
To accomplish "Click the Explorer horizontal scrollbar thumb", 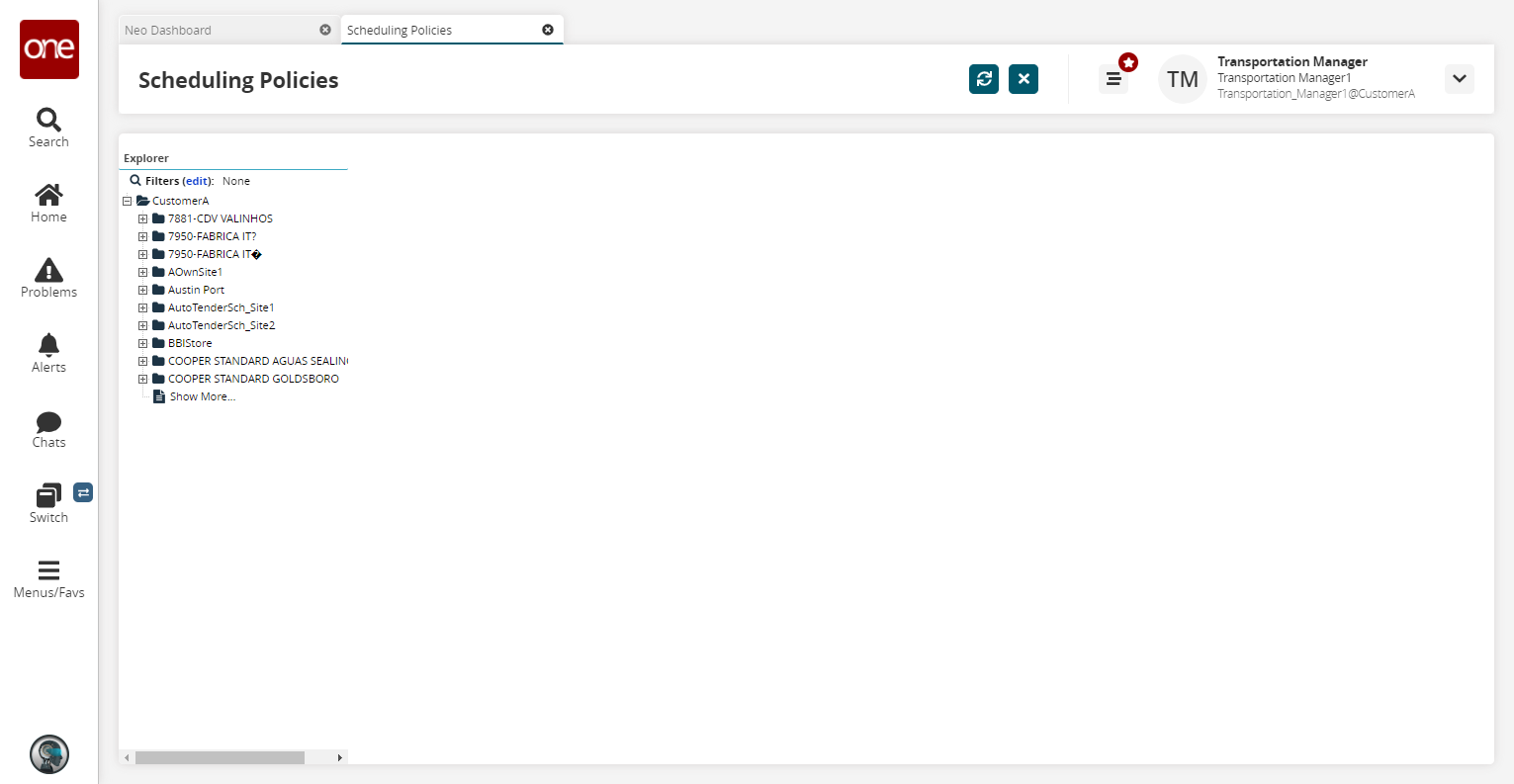I will (x=220, y=757).
